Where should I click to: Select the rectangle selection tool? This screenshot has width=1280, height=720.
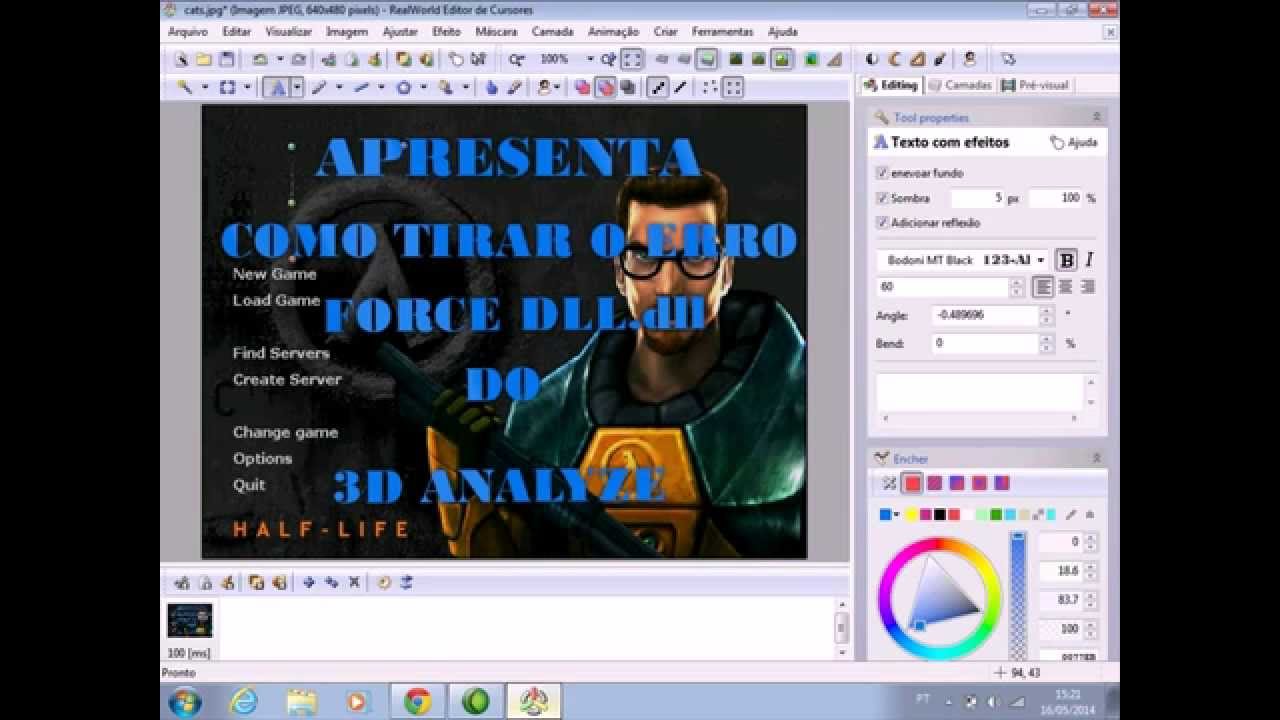click(228, 88)
